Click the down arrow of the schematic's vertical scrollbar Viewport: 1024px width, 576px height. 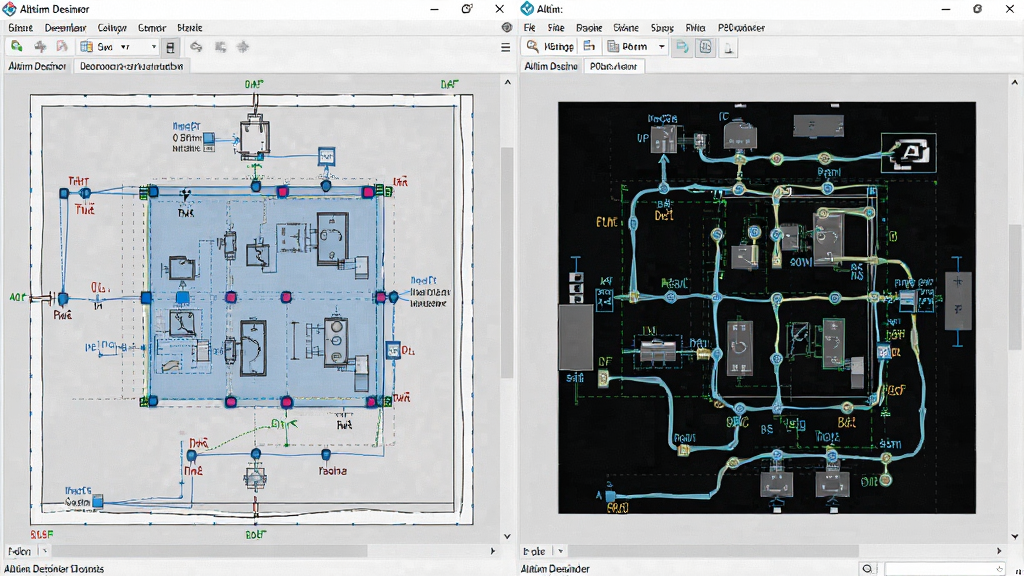(x=507, y=536)
